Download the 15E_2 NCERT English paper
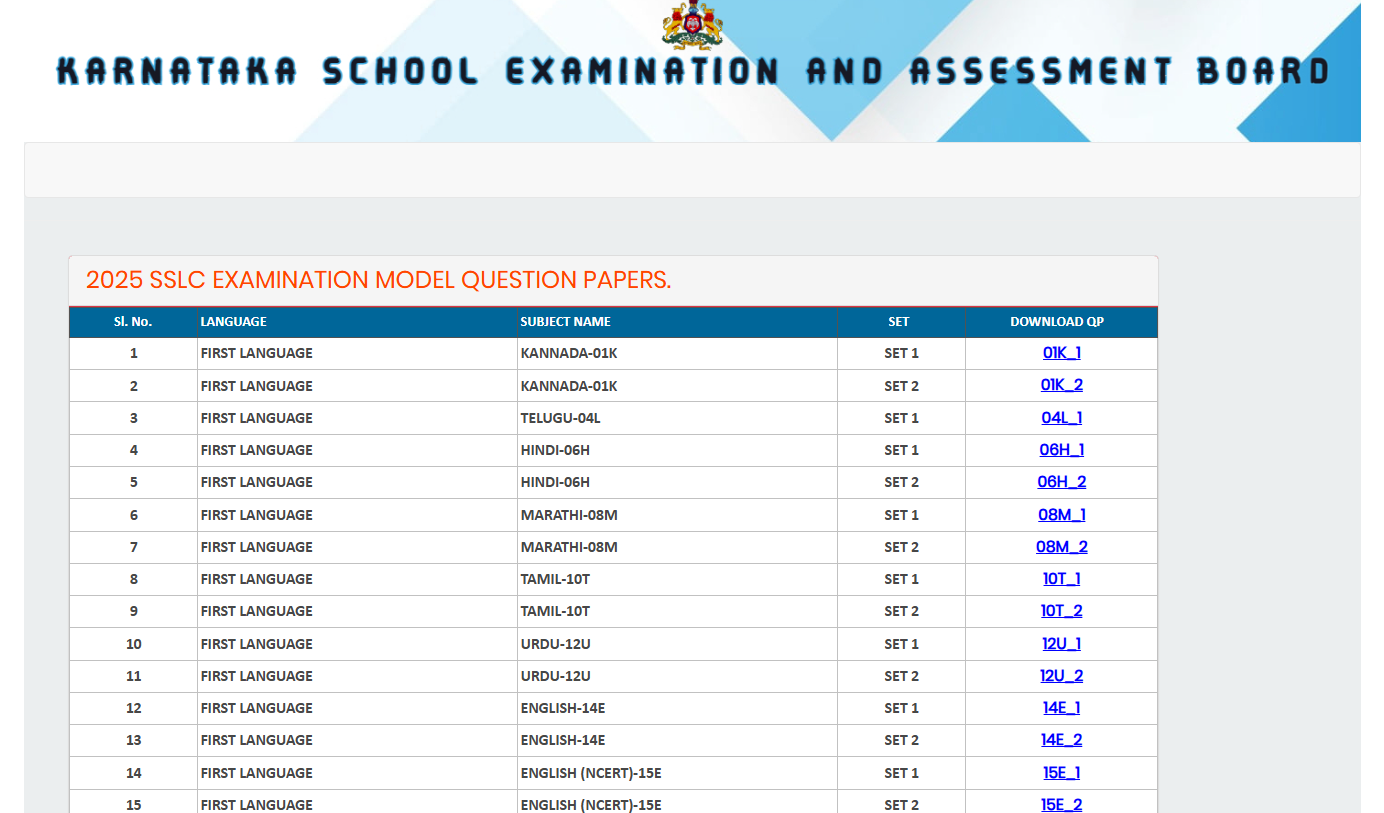 1061,804
